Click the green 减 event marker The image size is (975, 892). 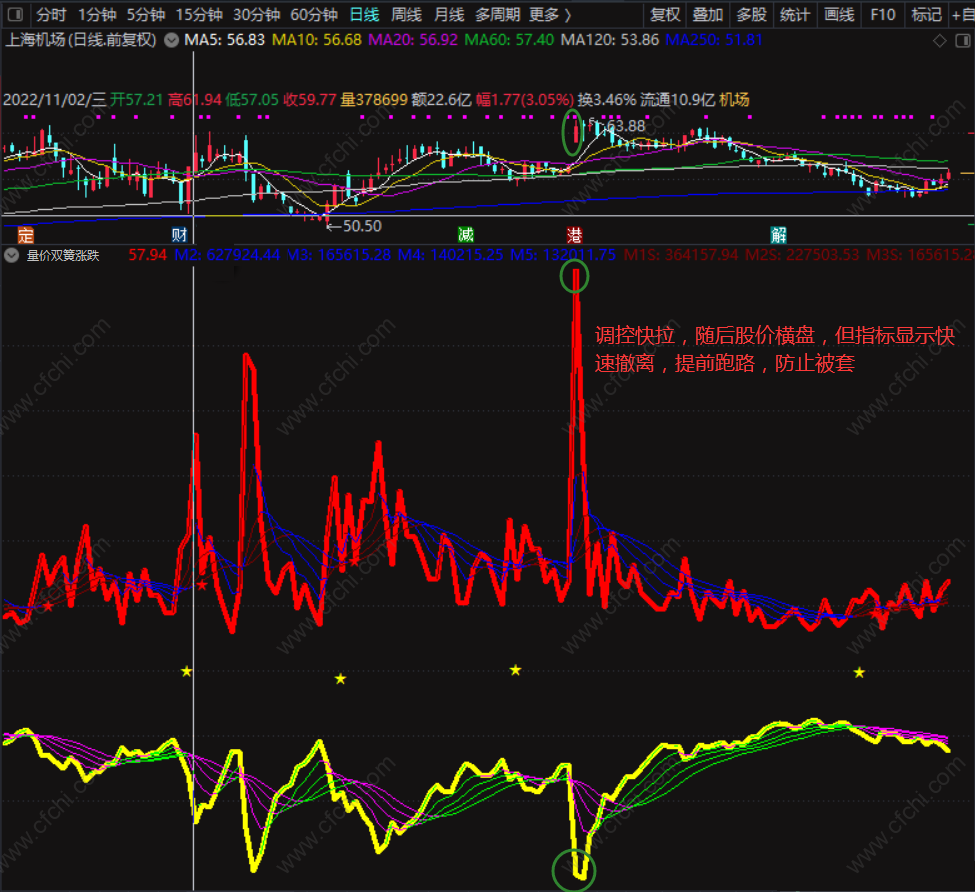click(x=466, y=234)
